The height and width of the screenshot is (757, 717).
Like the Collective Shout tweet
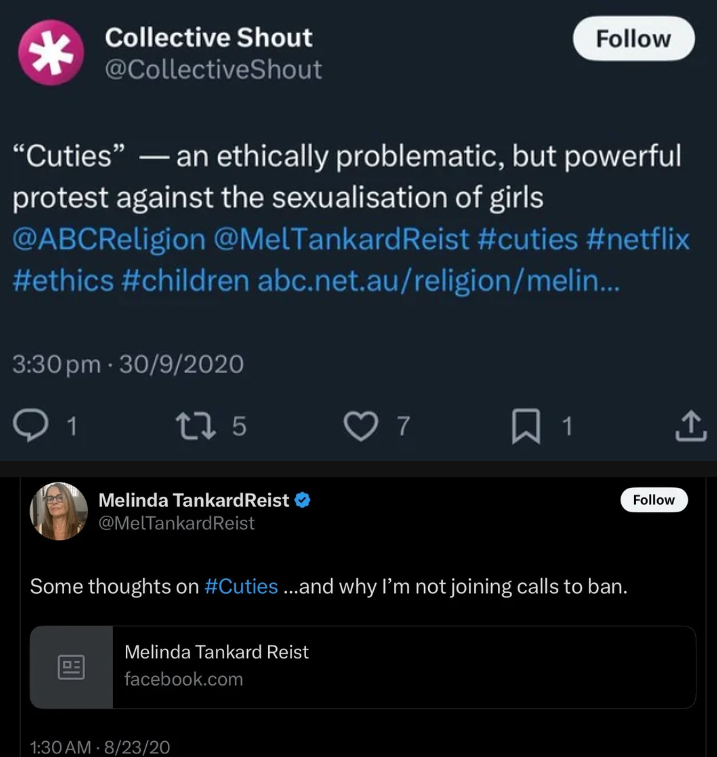point(359,427)
